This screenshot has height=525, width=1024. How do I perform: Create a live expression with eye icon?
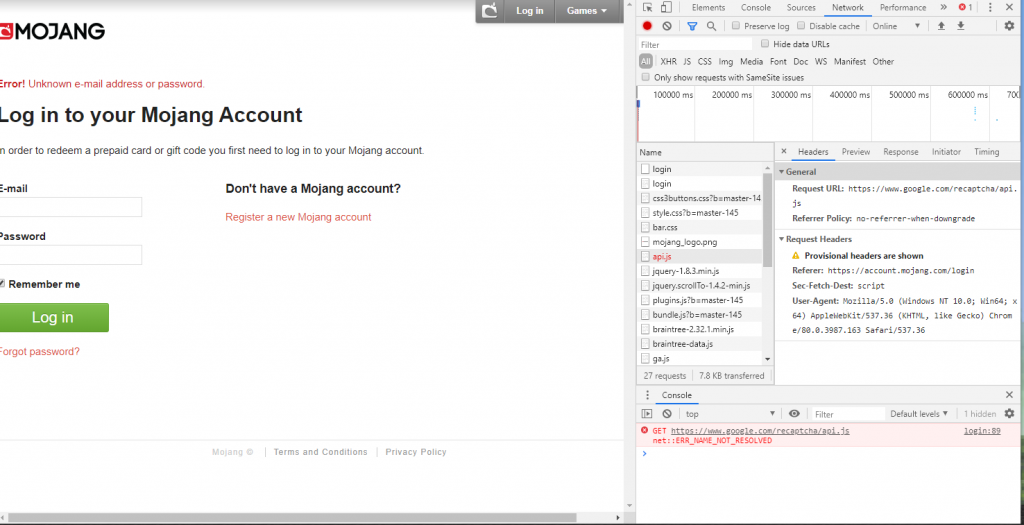[x=794, y=414]
